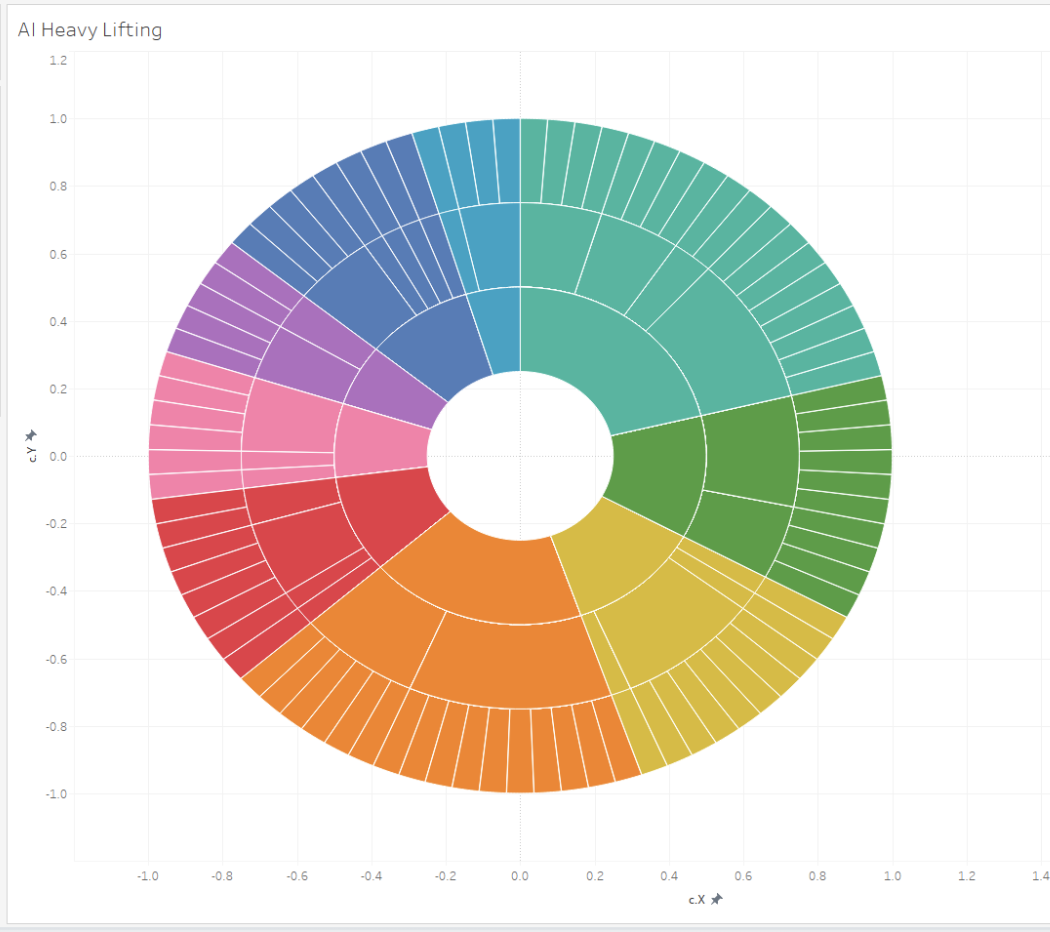Select the purple innermost ring segment
1050x932 pixels.
[x=398, y=392]
